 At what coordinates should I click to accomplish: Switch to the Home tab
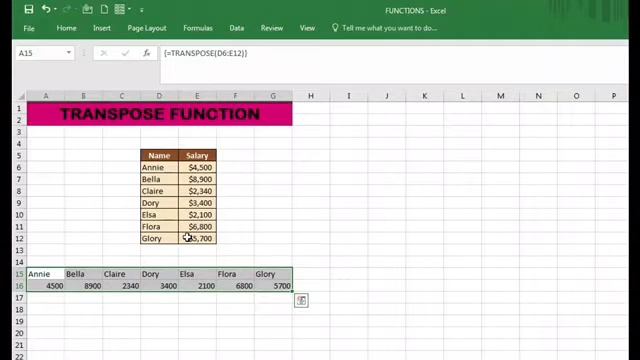pyautogui.click(x=67, y=28)
